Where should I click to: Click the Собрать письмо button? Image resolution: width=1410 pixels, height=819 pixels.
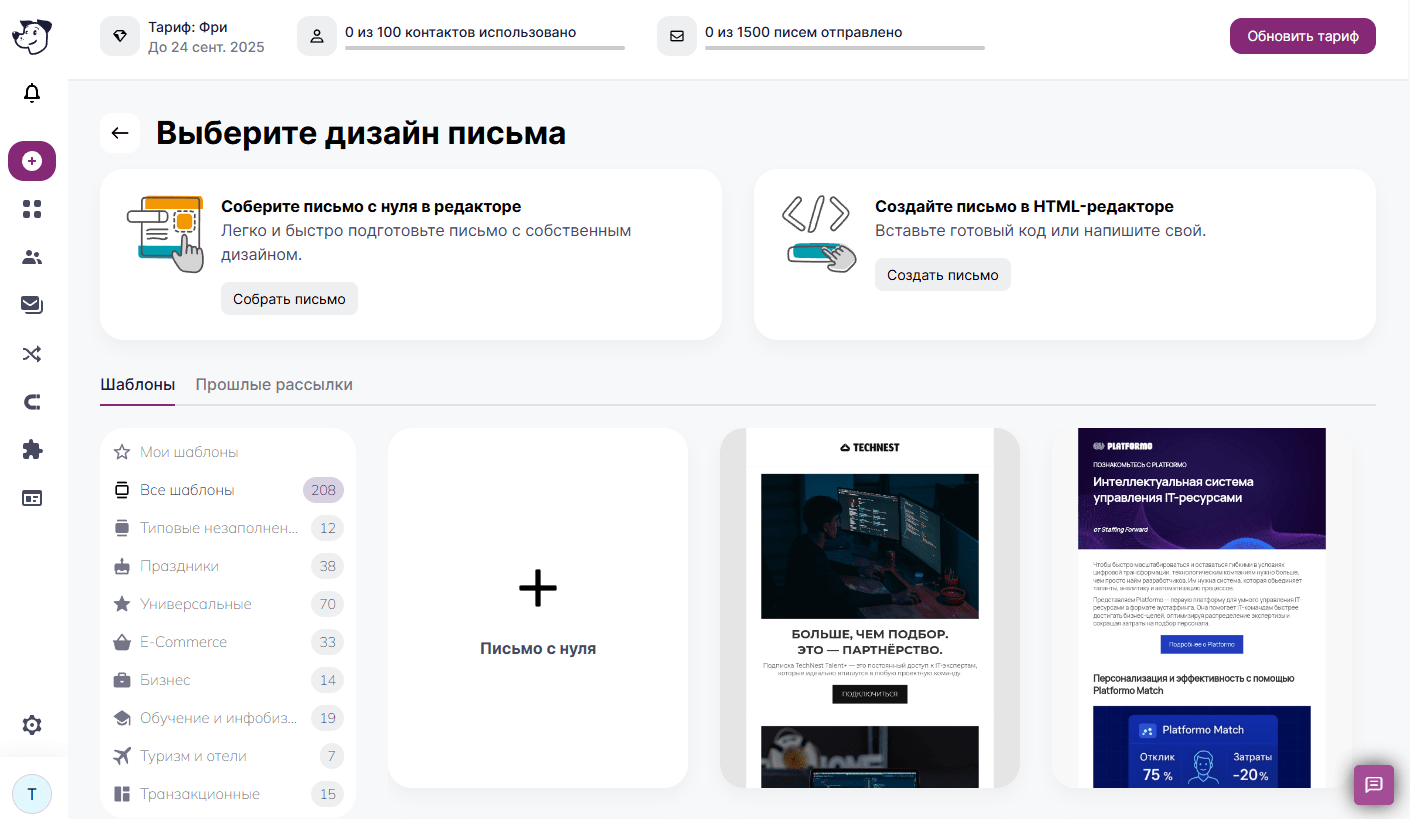click(x=289, y=299)
